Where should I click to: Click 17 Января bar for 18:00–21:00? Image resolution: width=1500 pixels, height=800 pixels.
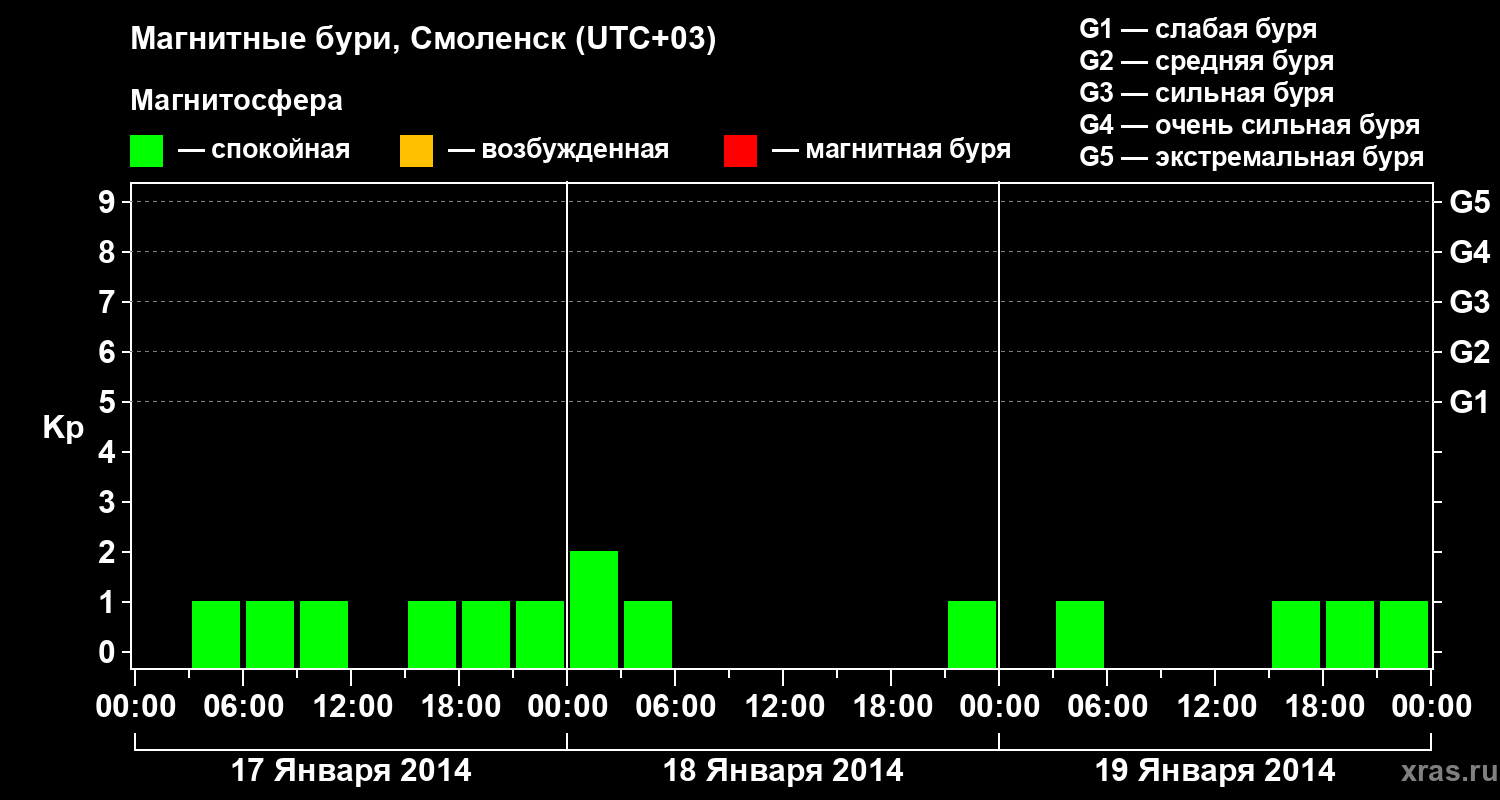pyautogui.click(x=486, y=634)
